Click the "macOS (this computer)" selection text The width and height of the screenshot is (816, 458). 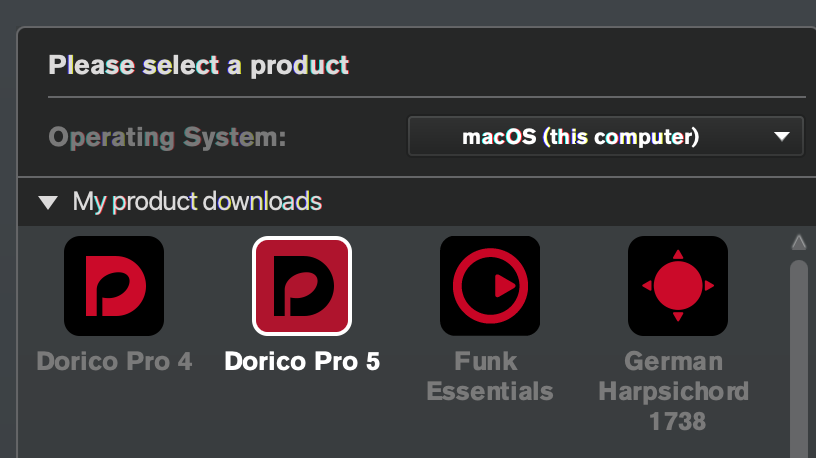(580, 137)
